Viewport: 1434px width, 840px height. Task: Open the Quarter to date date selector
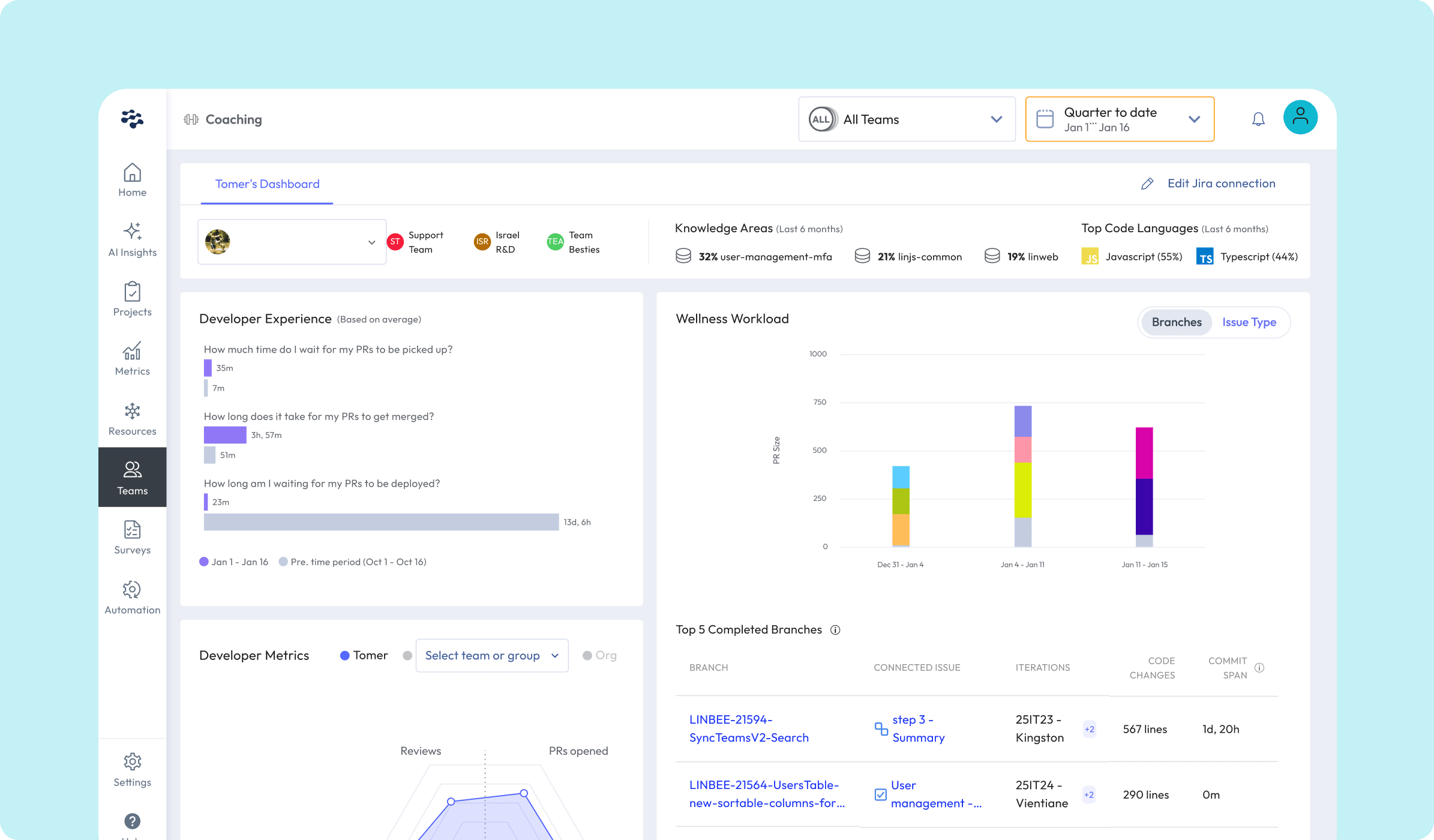[1119, 119]
